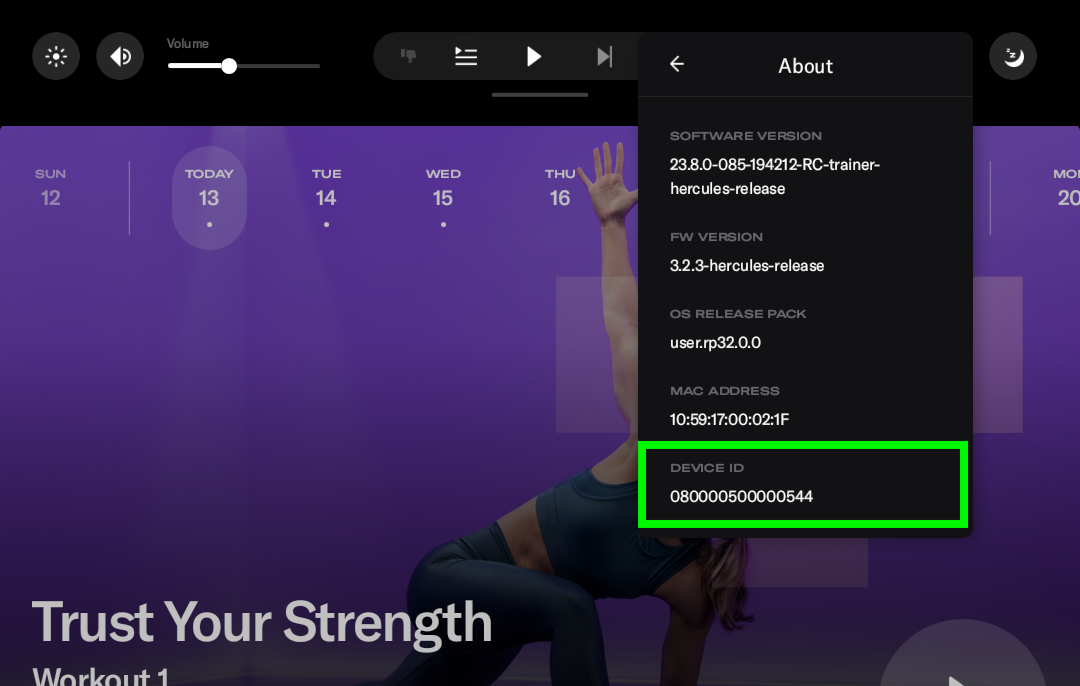Tap the volume speaker icon
The image size is (1080, 686).
[120, 57]
